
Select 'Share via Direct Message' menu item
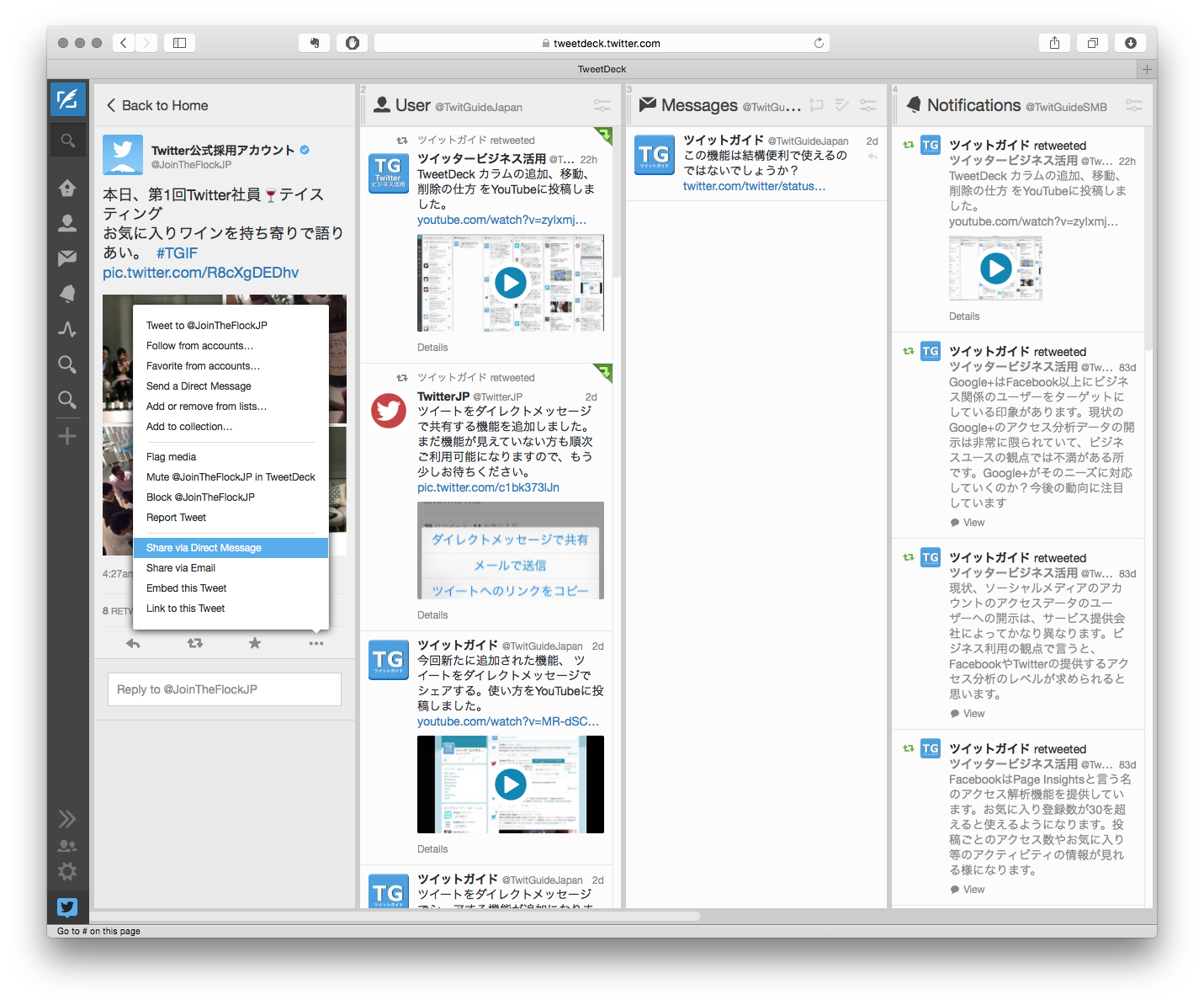pos(231,548)
